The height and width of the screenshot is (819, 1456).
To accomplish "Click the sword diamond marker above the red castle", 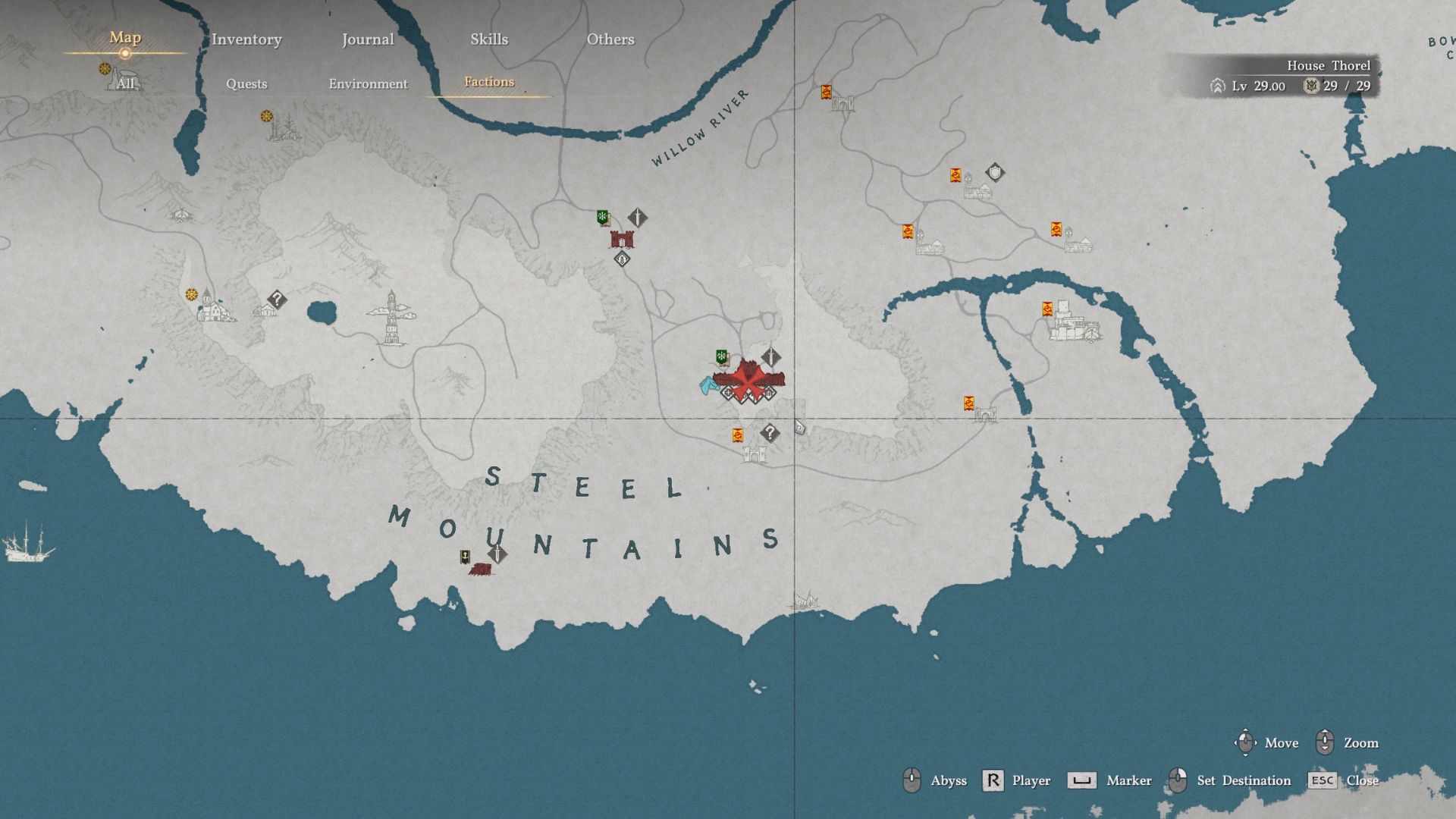I will tap(638, 218).
